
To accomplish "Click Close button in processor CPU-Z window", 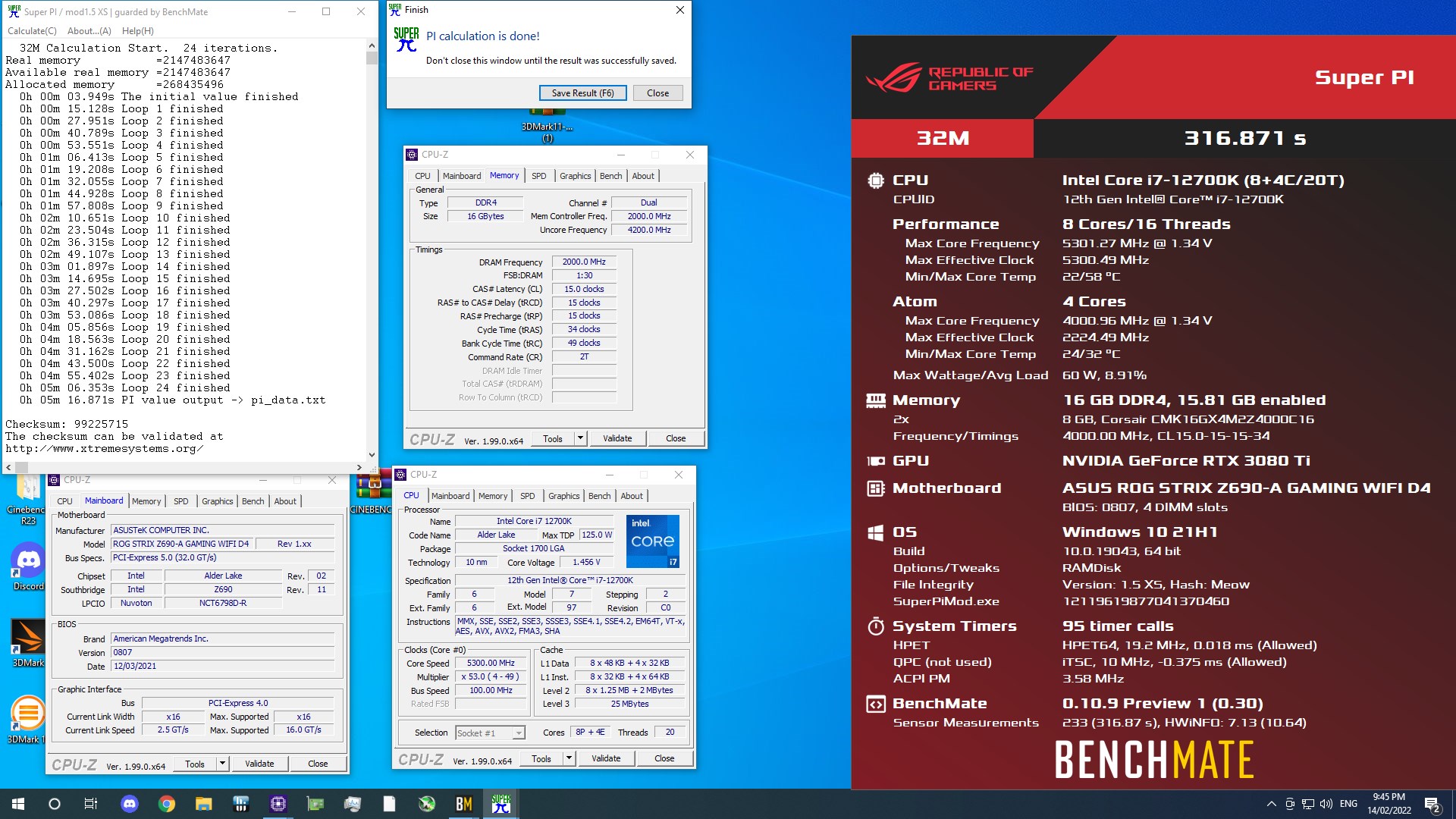I will (x=664, y=758).
